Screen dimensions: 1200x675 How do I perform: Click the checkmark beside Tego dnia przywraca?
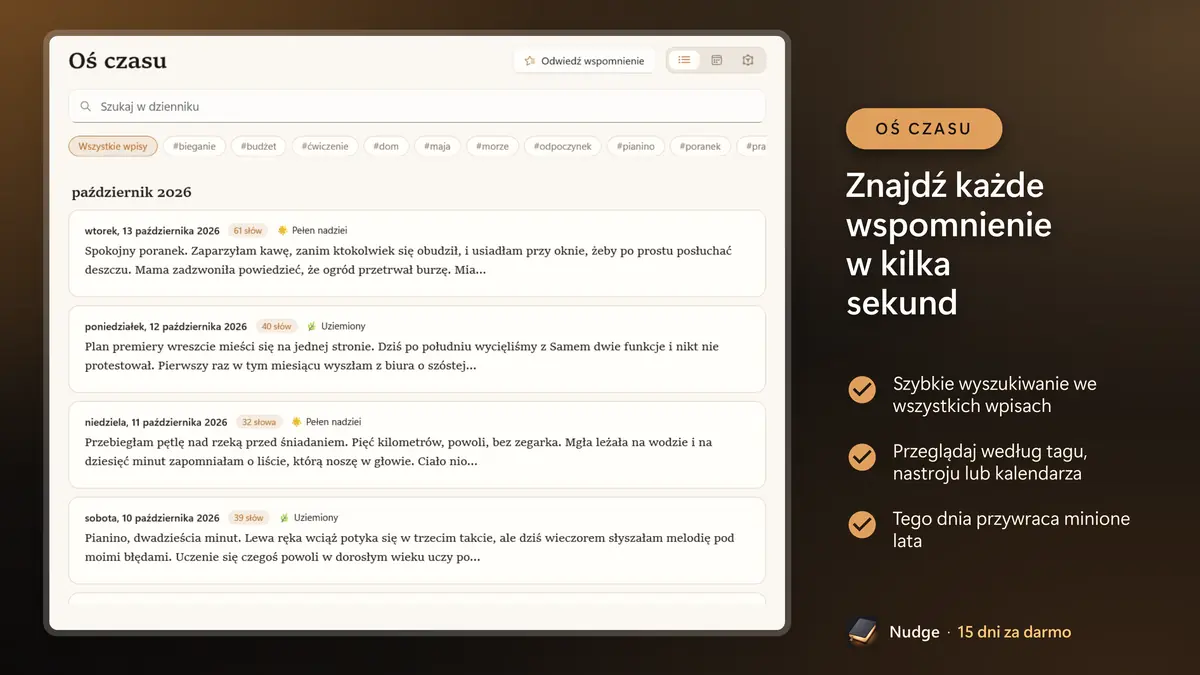(x=862, y=524)
